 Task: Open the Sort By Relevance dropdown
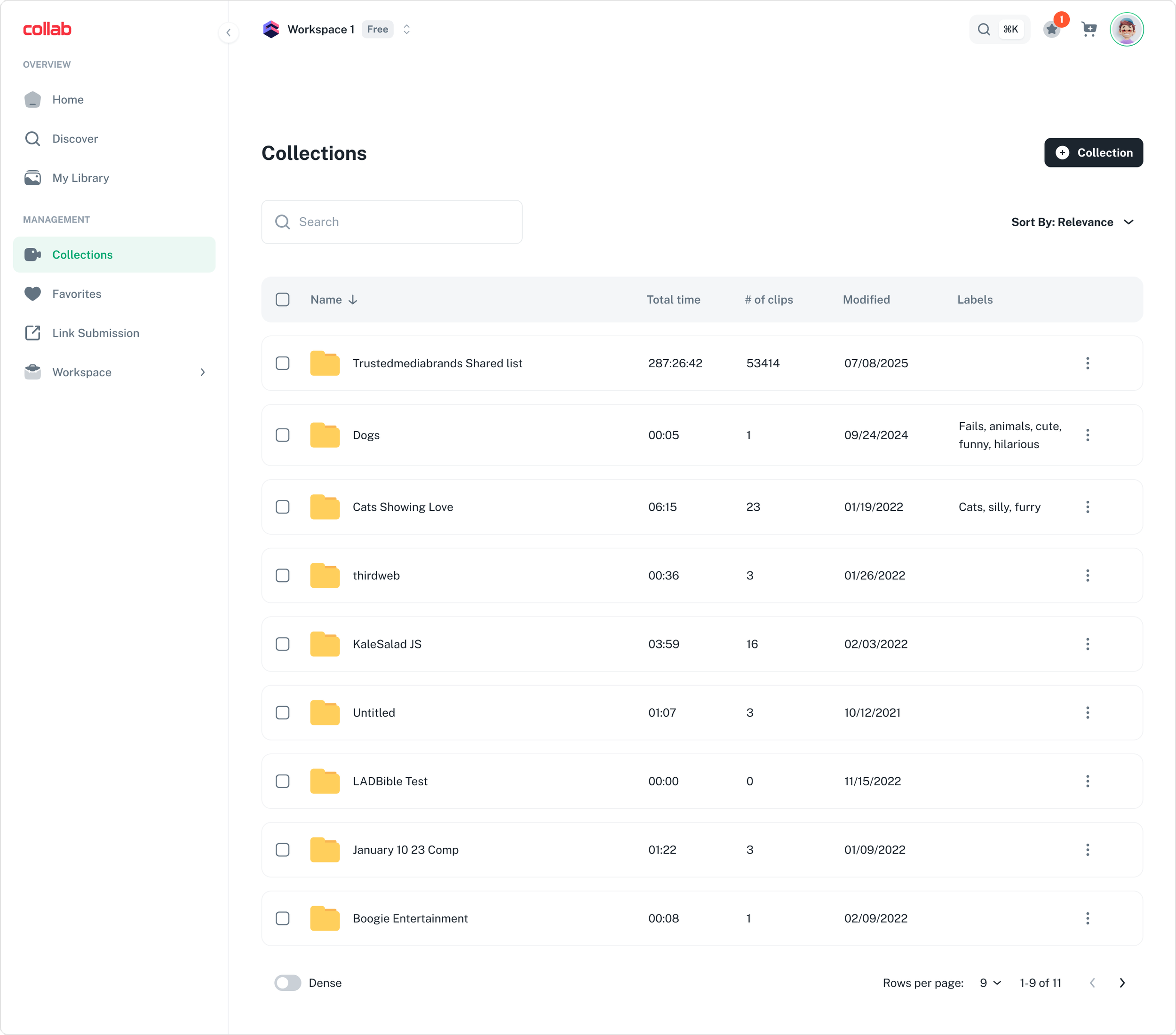(1073, 222)
